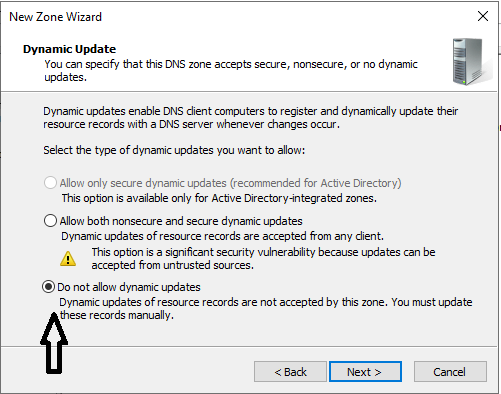This screenshot has width=501, height=394.
Task: Click the black upward arrow annotation
Action: tap(54, 343)
